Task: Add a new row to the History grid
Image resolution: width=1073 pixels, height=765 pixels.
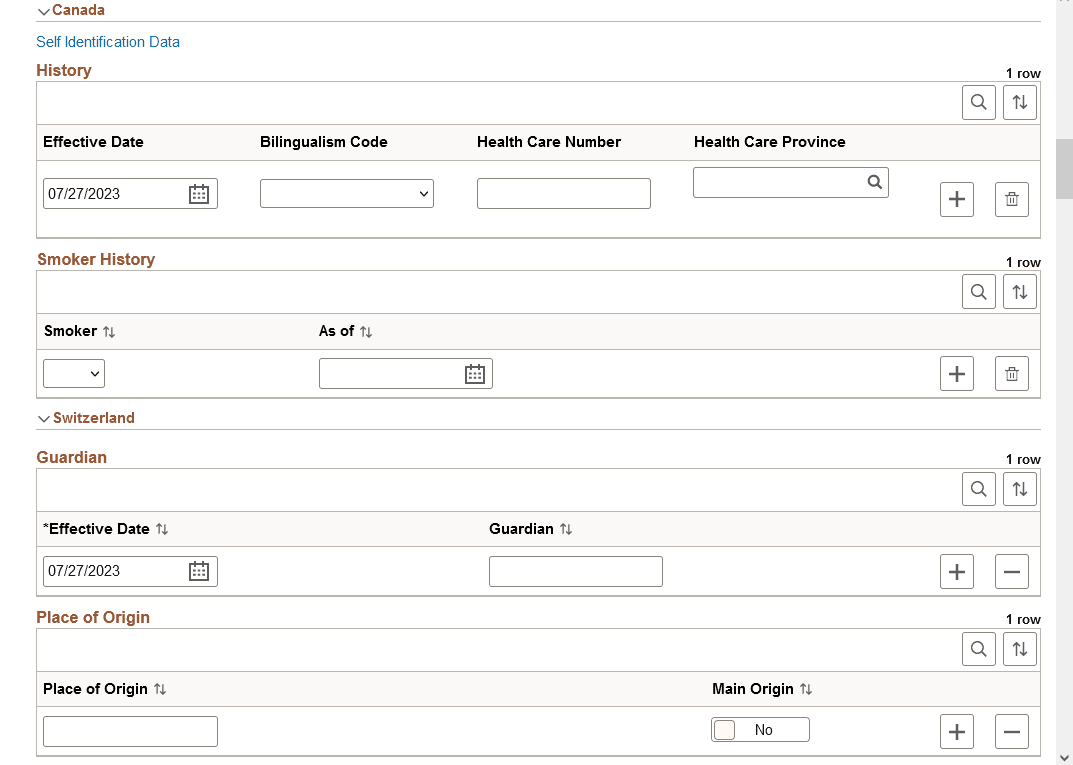Action: pos(956,199)
